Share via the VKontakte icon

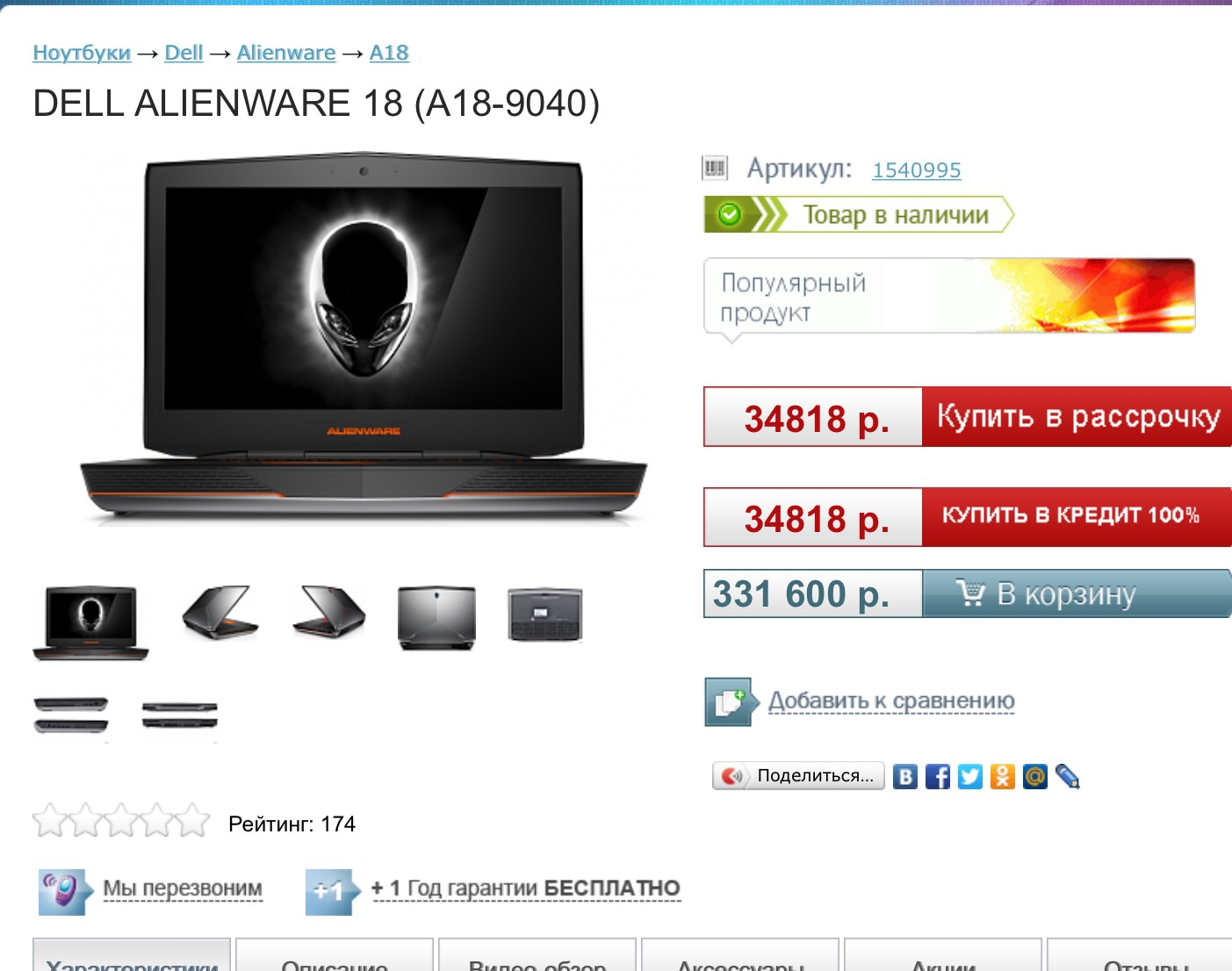905,776
